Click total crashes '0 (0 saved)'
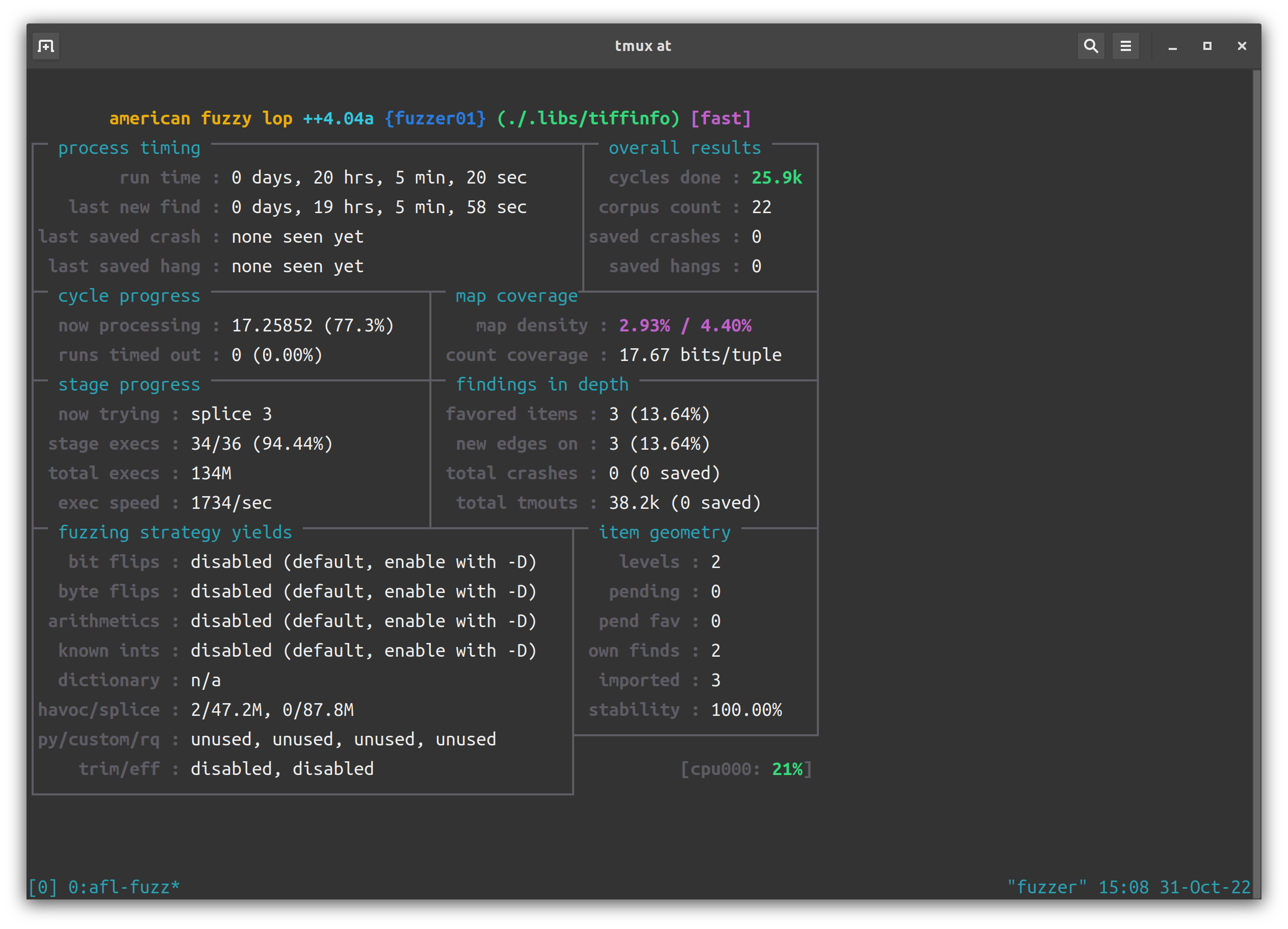1288x929 pixels. (664, 473)
